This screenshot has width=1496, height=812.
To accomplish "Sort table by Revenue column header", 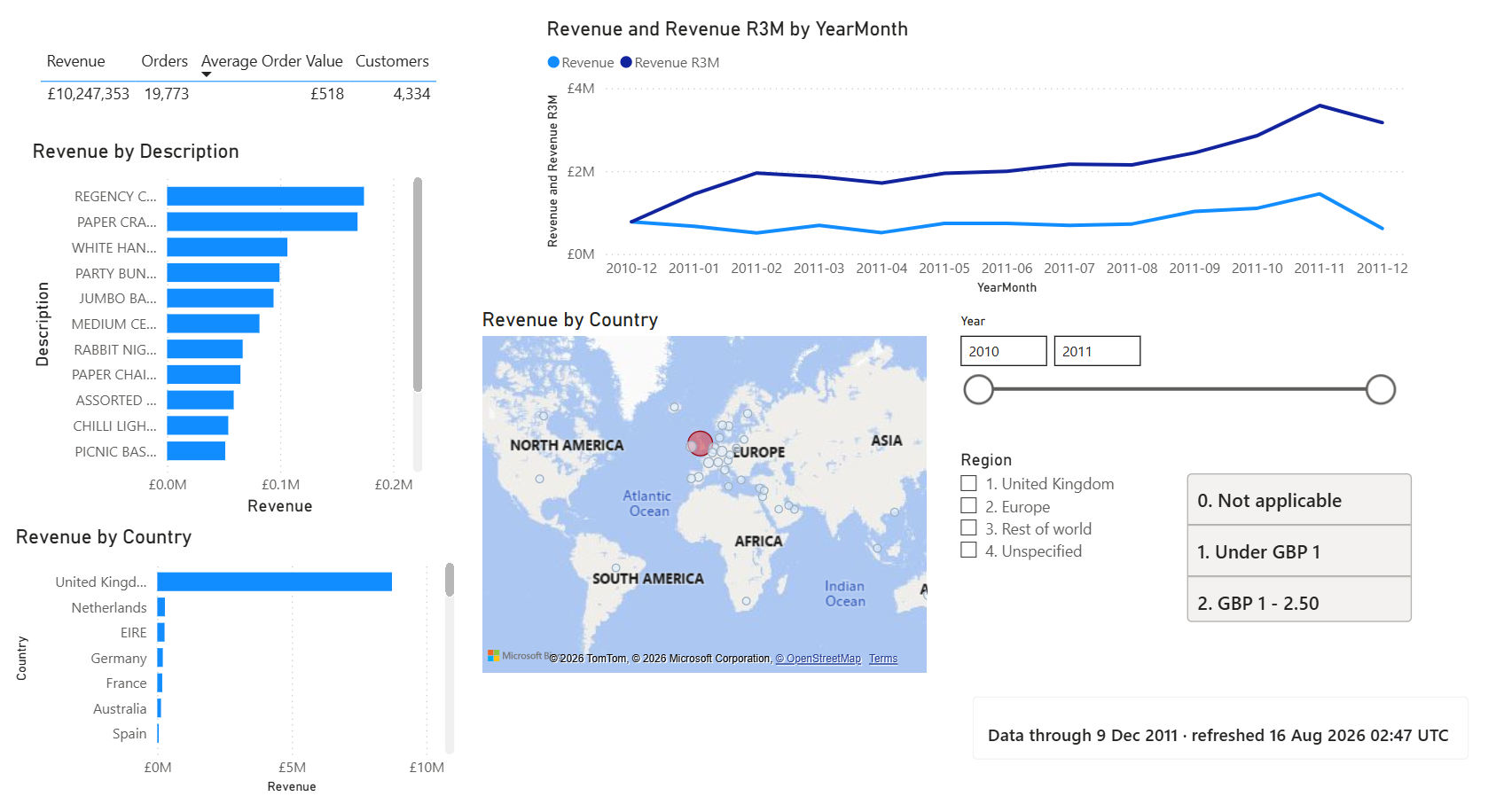I will coord(75,61).
